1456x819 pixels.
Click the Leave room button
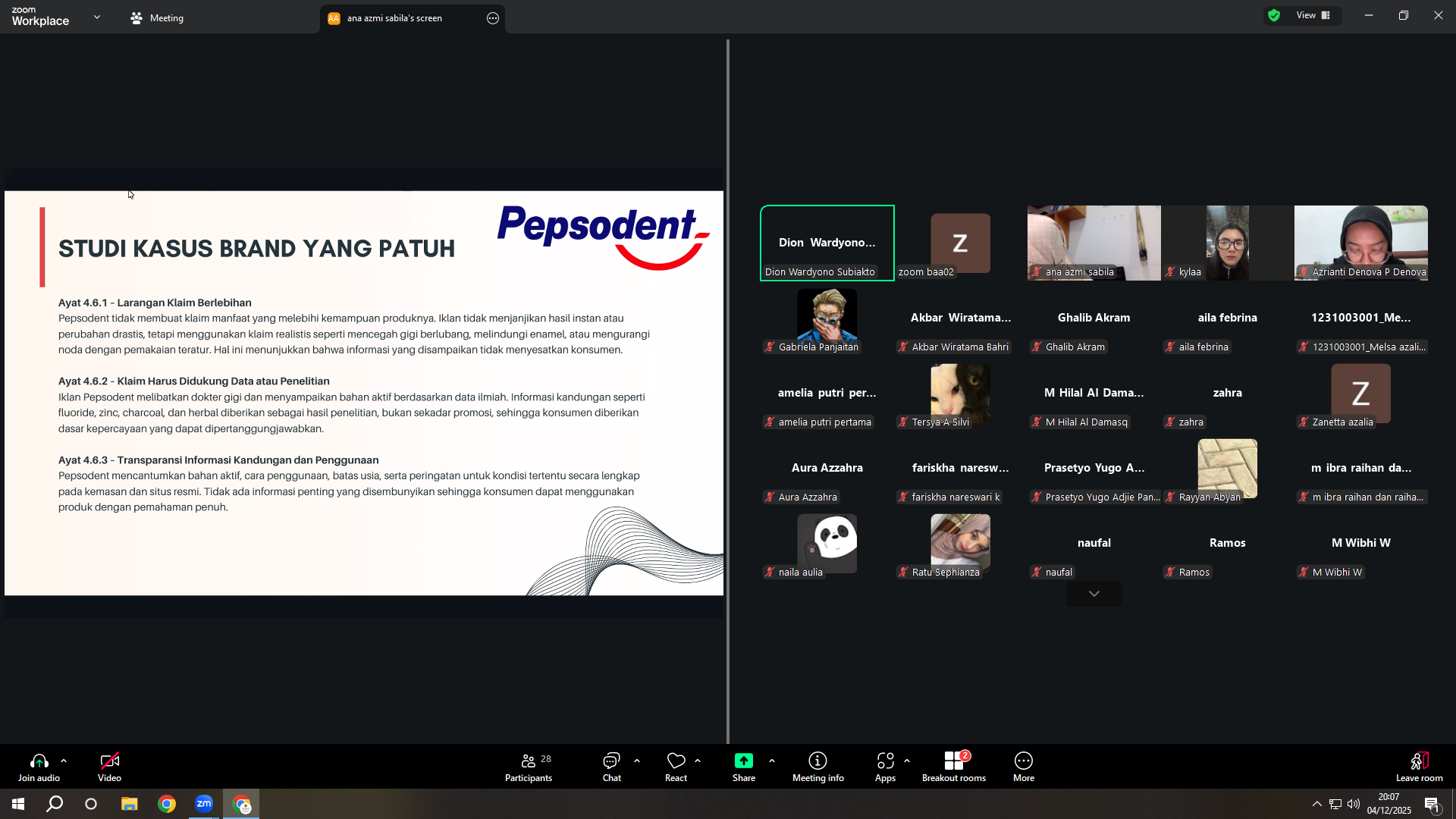pos(1419,767)
